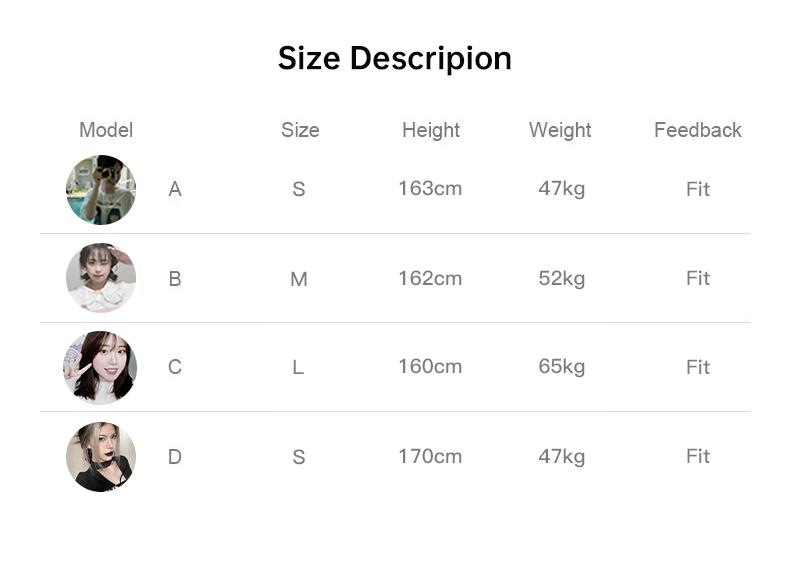The image size is (790, 564).
Task: Select size M in row B
Action: tap(299, 279)
